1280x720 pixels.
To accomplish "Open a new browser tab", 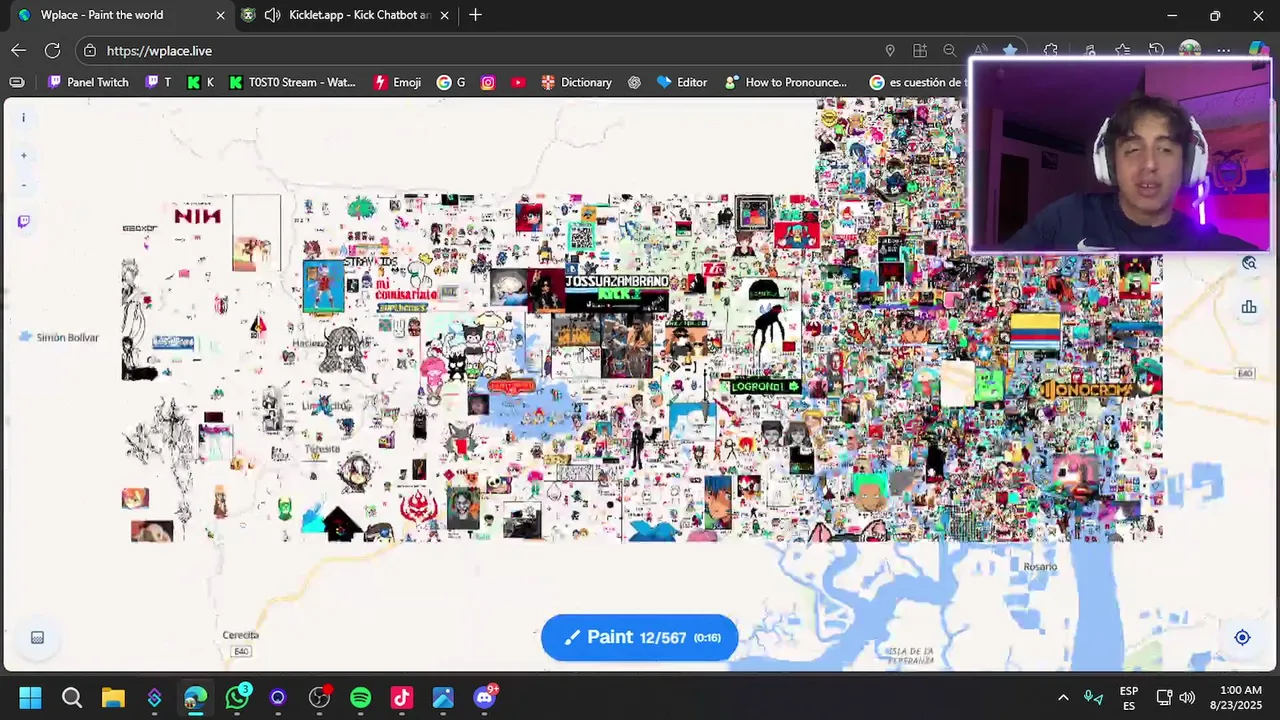I will (475, 15).
